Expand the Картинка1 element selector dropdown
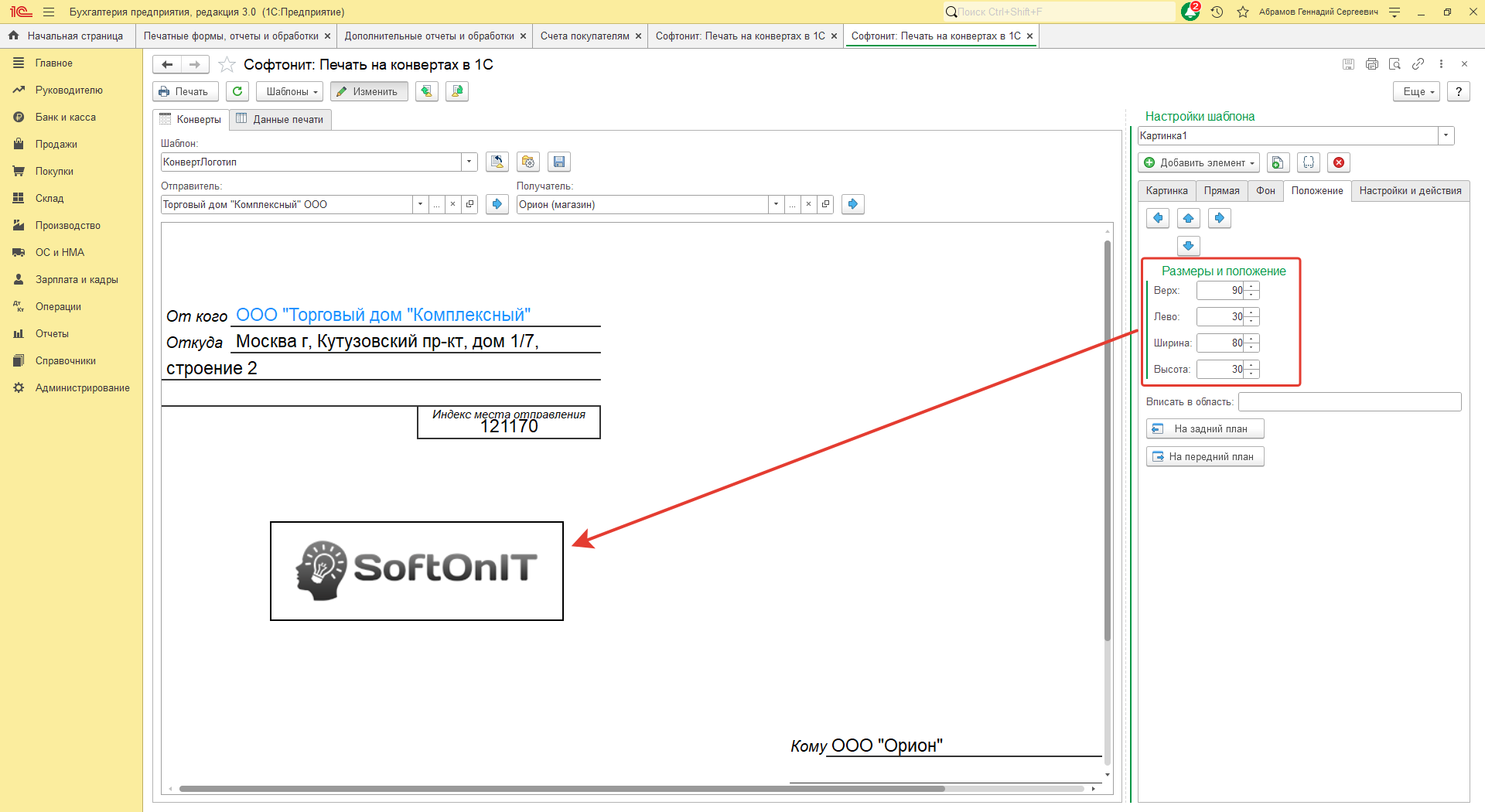The image size is (1485, 812). [1446, 135]
